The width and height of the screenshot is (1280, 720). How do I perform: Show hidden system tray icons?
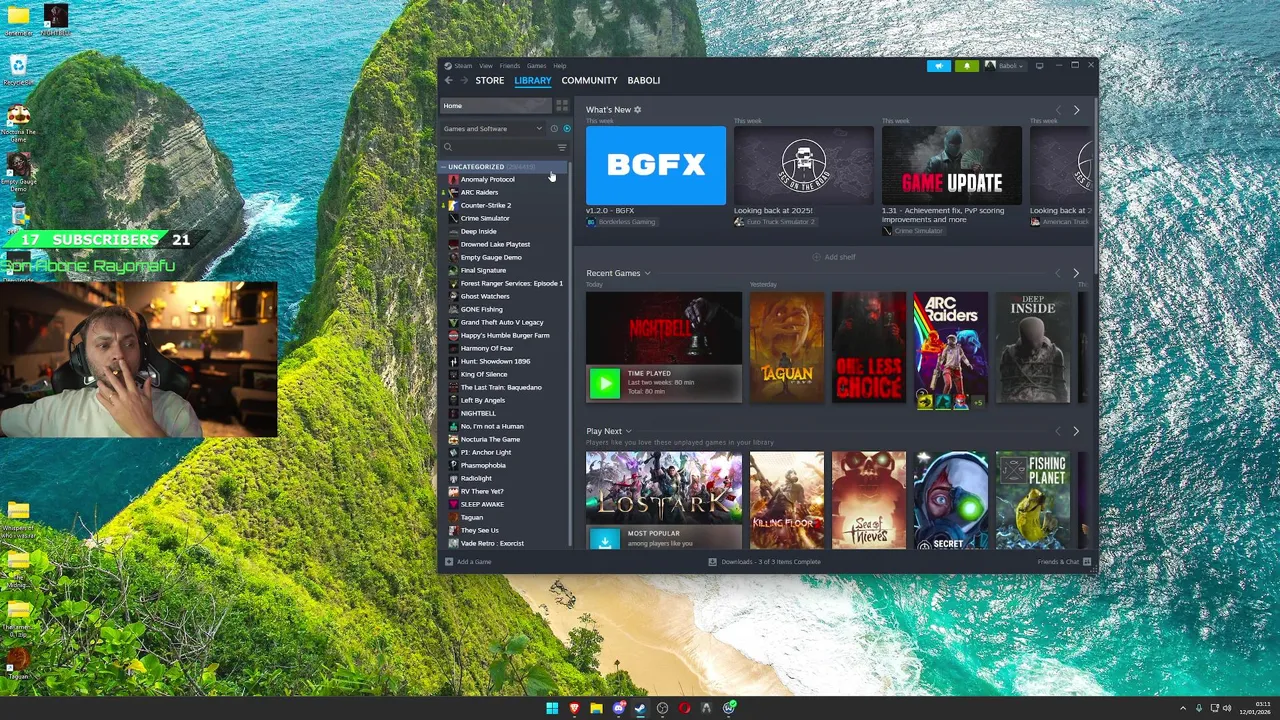click(1183, 709)
